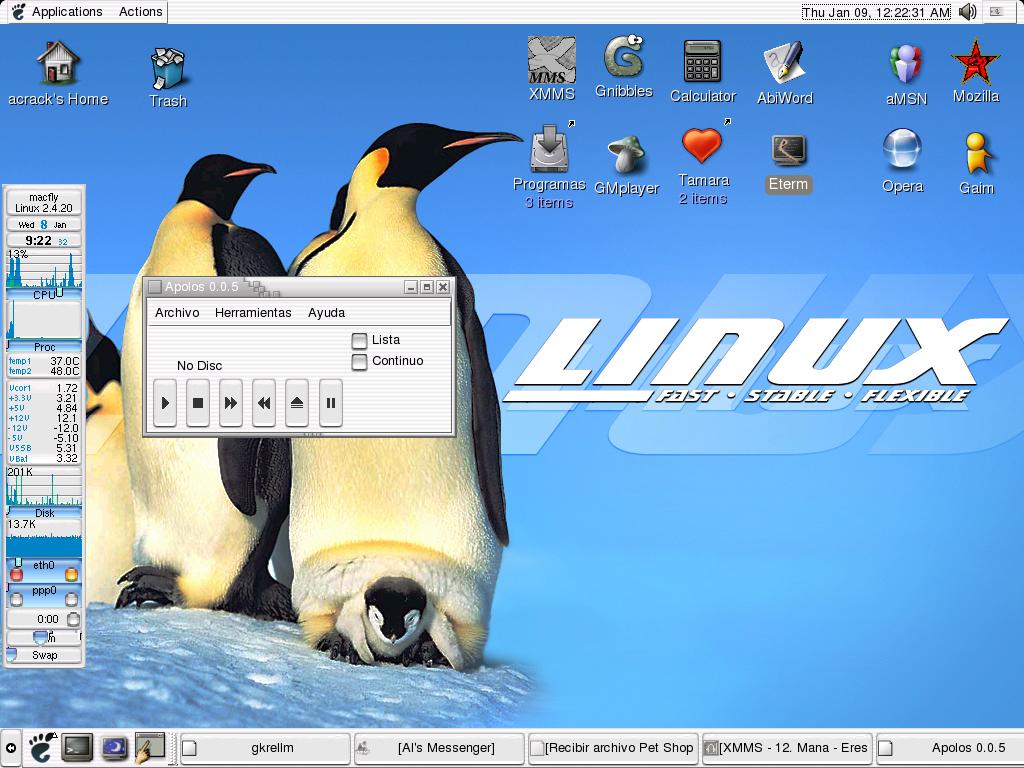This screenshot has height=768, width=1024.
Task: Launch AbiWord from the desktop
Action: [784, 62]
